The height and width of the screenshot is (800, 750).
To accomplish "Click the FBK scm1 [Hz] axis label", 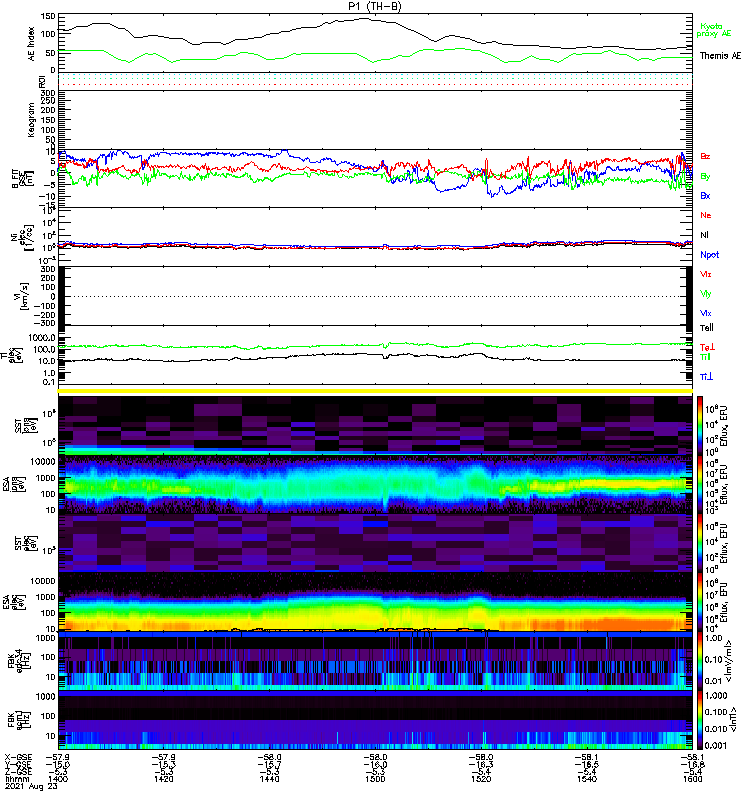I will tap(19, 720).
